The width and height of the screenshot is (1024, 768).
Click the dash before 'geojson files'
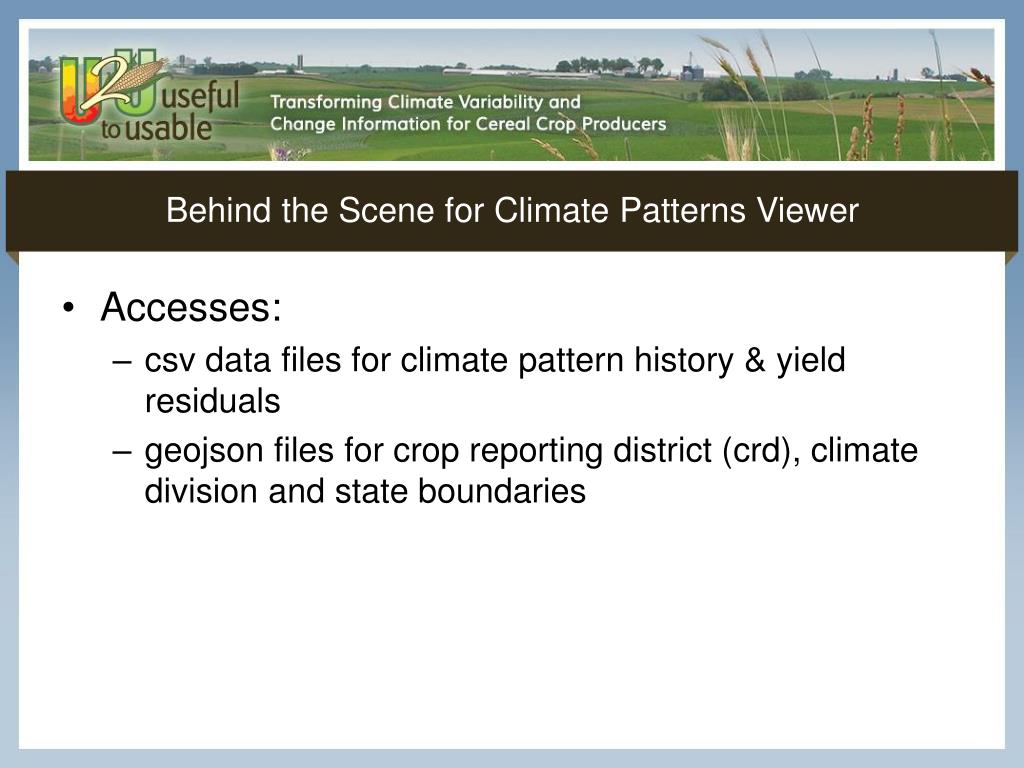[x=122, y=452]
